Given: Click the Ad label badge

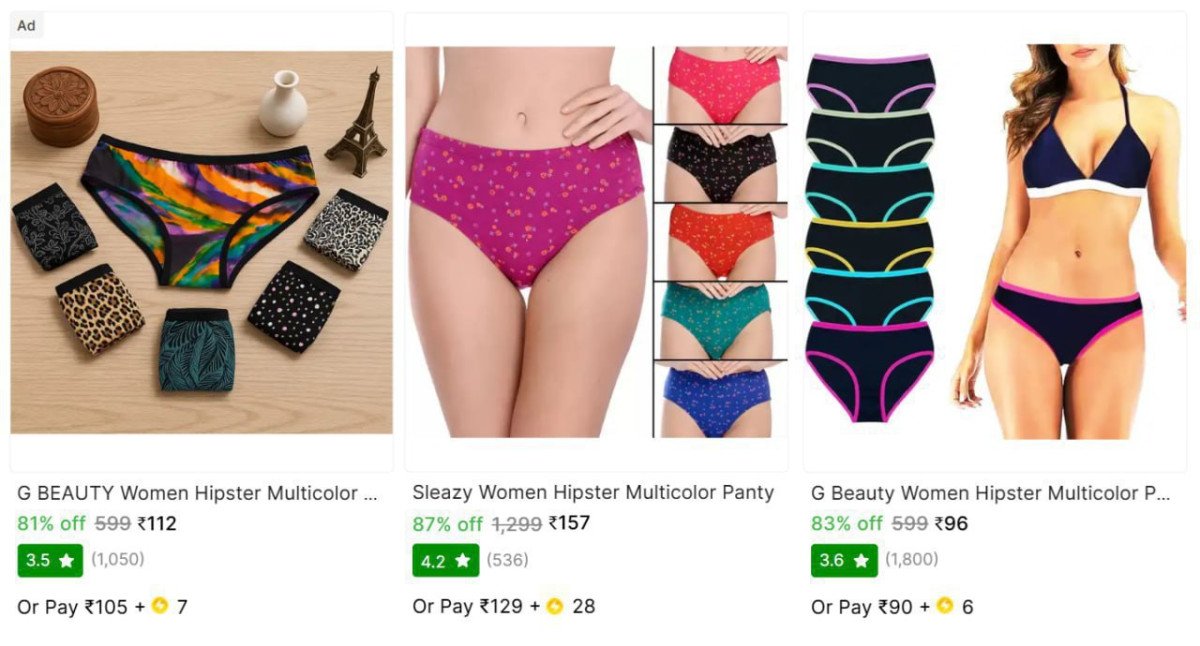Looking at the screenshot, I should point(27,26).
